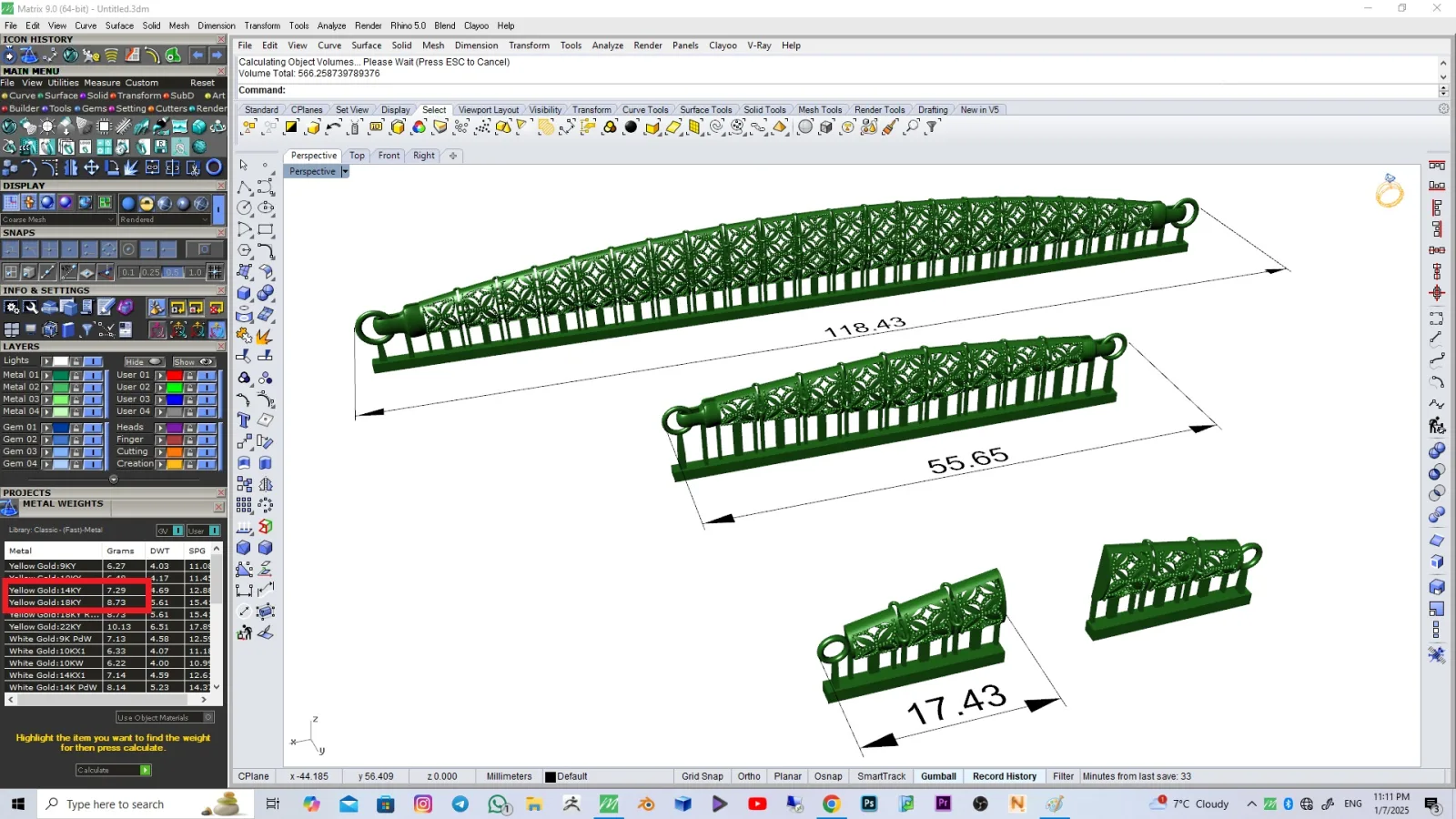The height and width of the screenshot is (819, 1456).
Task: Click the Show layers button
Action: pos(193,362)
